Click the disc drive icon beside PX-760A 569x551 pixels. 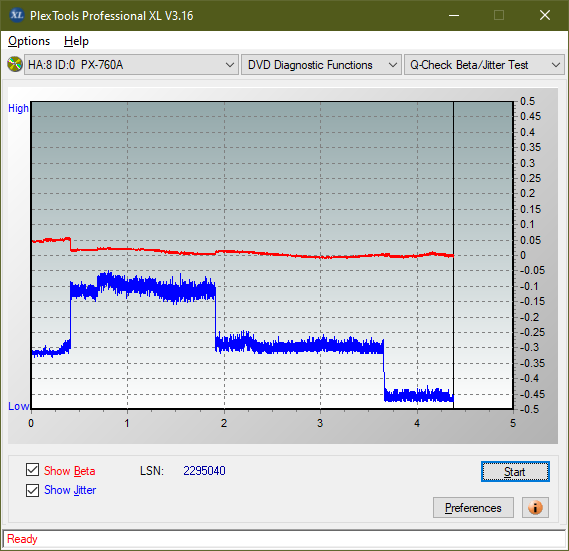15,65
